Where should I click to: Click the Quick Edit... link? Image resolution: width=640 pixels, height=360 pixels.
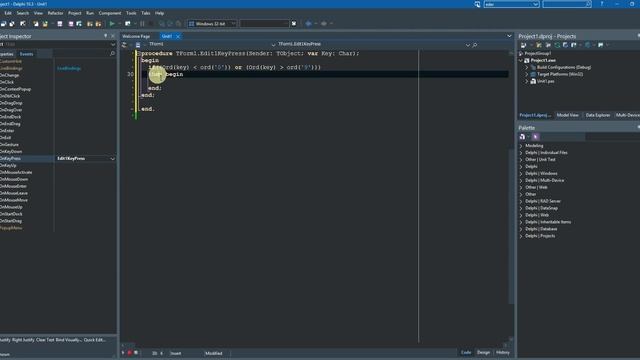tap(95, 340)
